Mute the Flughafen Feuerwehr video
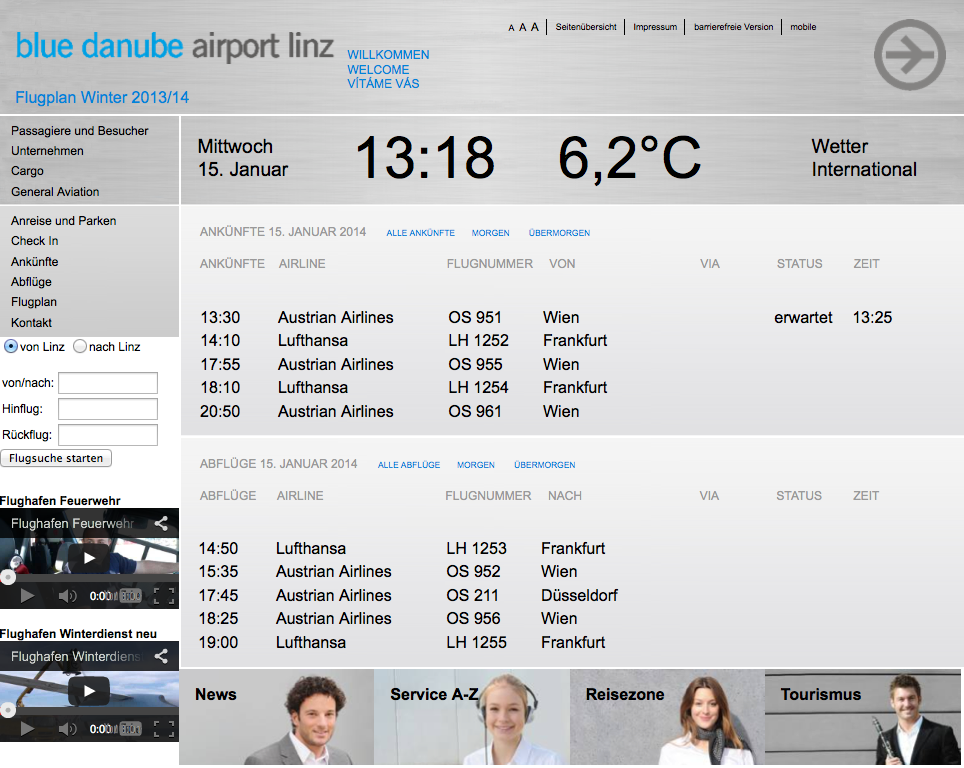The height and width of the screenshot is (768, 964). click(67, 595)
